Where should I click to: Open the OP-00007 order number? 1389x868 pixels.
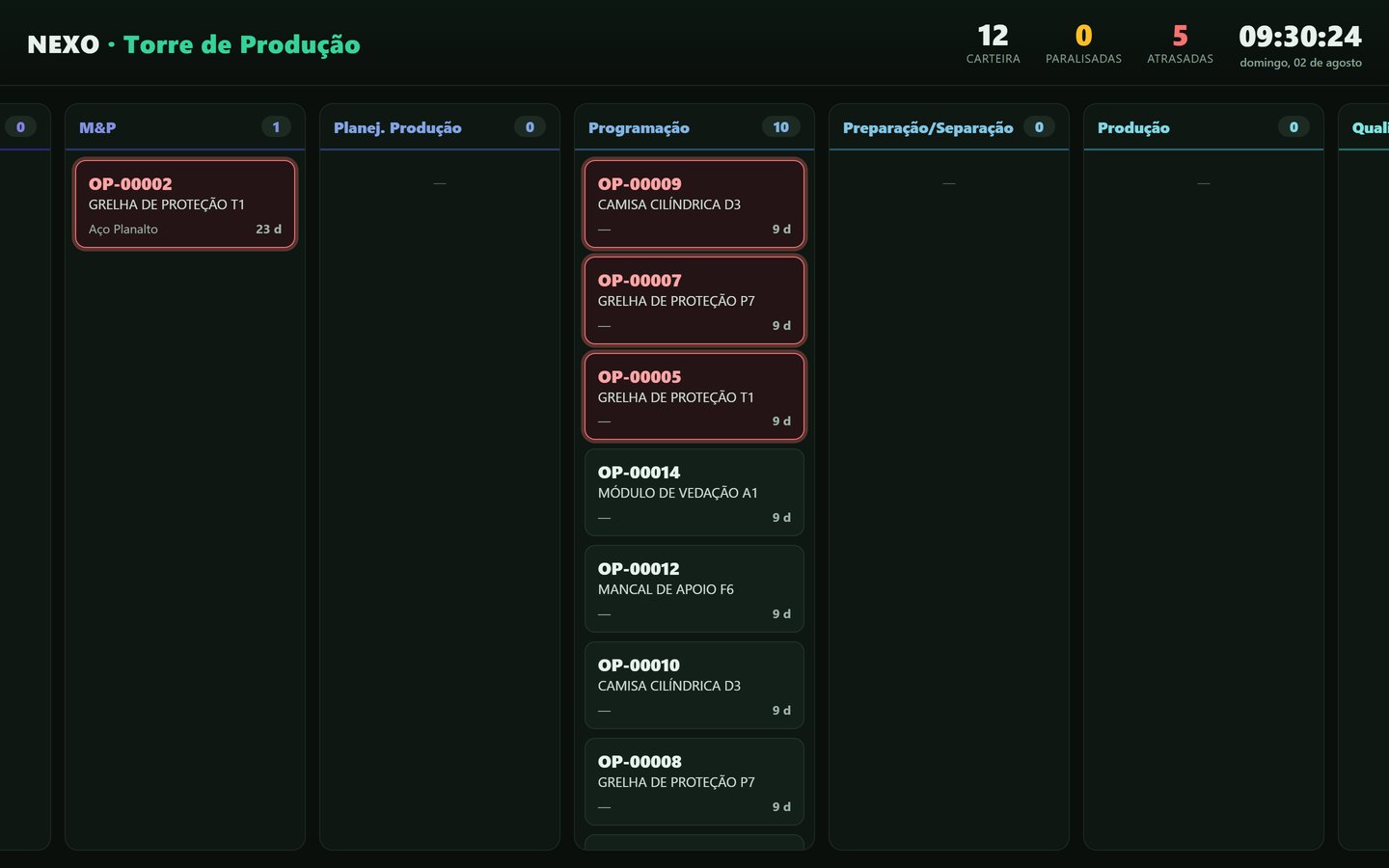coord(640,281)
